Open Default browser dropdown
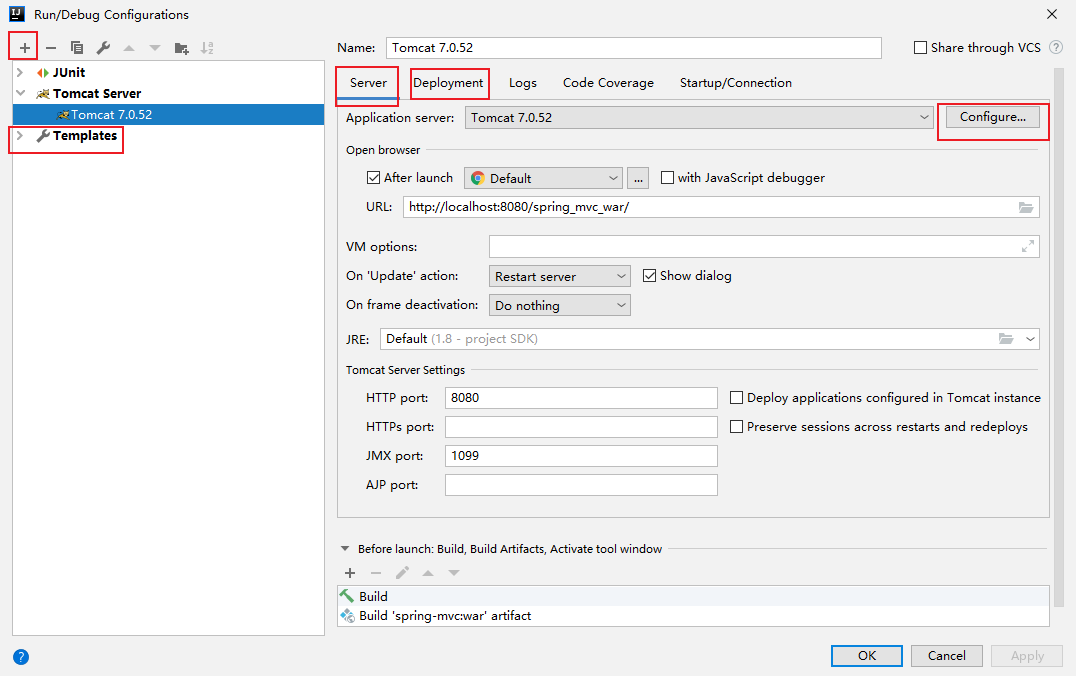This screenshot has height=676, width=1076. (543, 178)
